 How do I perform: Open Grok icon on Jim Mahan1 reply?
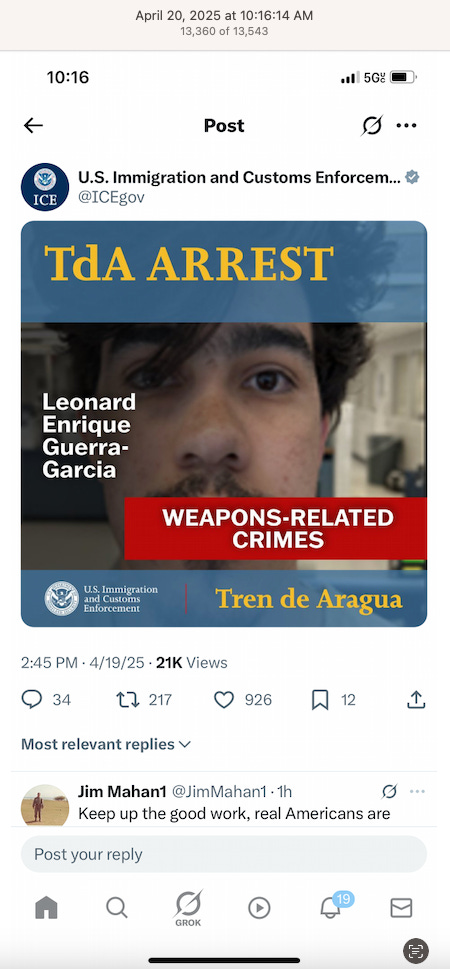(389, 791)
